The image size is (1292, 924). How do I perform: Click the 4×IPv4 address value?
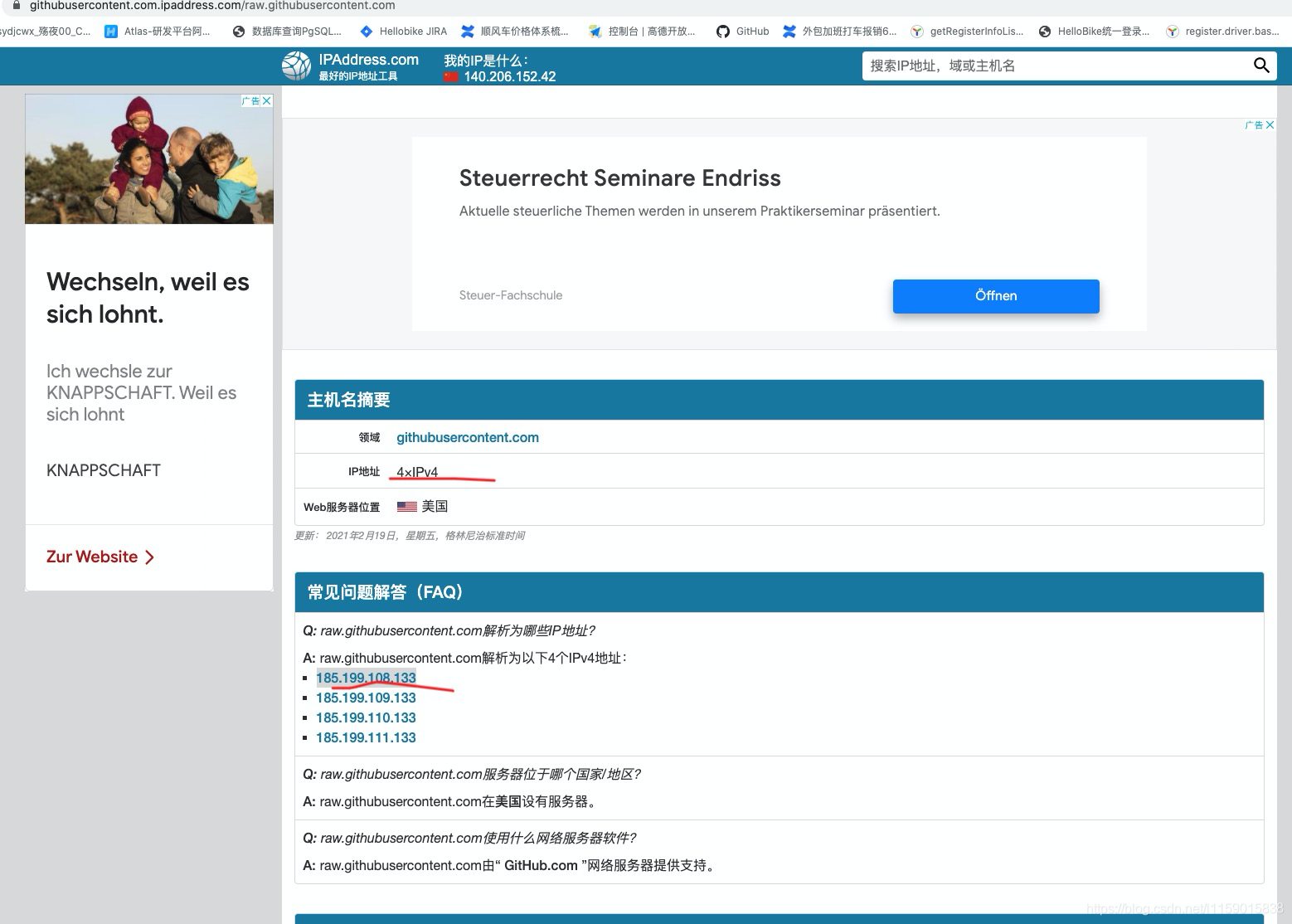[x=417, y=472]
